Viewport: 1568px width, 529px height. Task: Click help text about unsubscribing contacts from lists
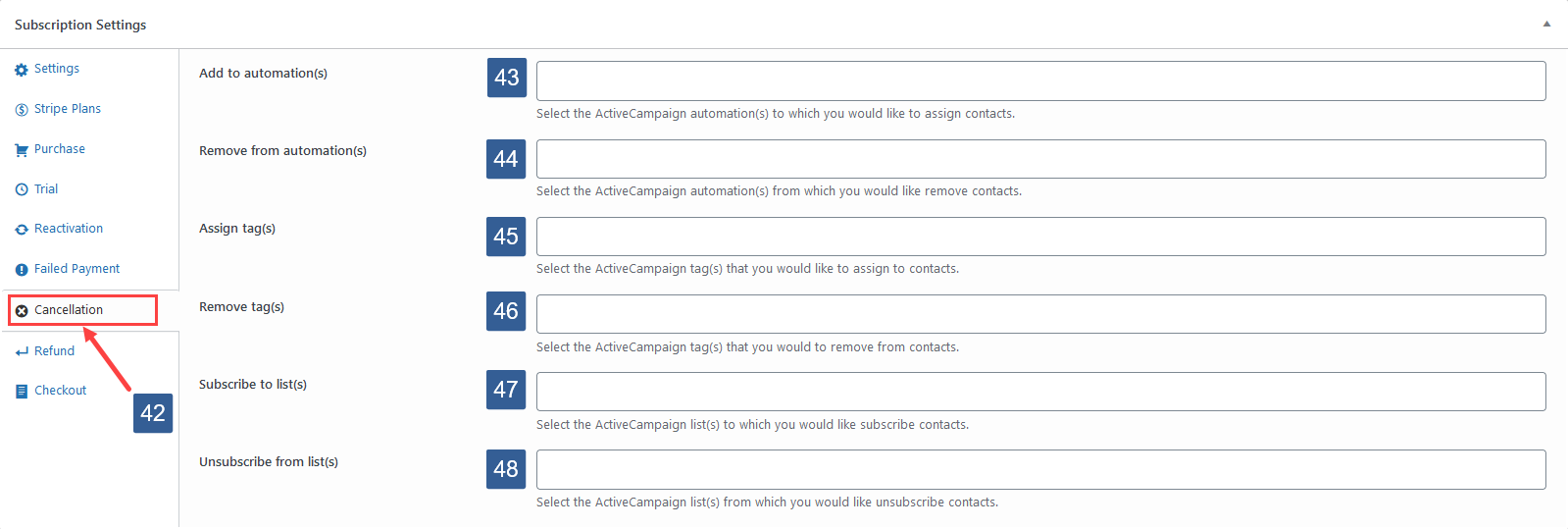(x=767, y=503)
